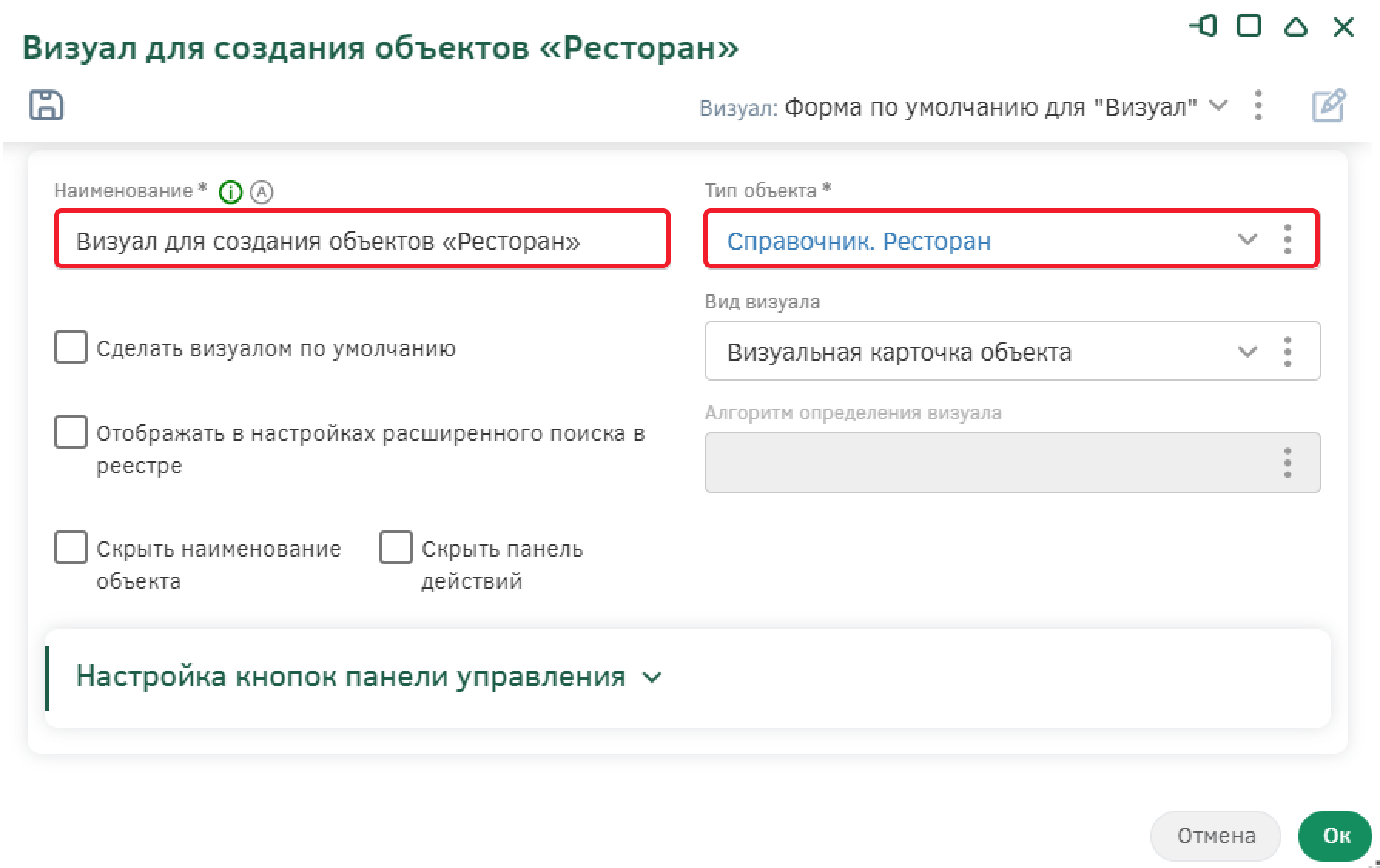
Task: Click into the Наименование text field
Action: pyautogui.click(x=362, y=241)
